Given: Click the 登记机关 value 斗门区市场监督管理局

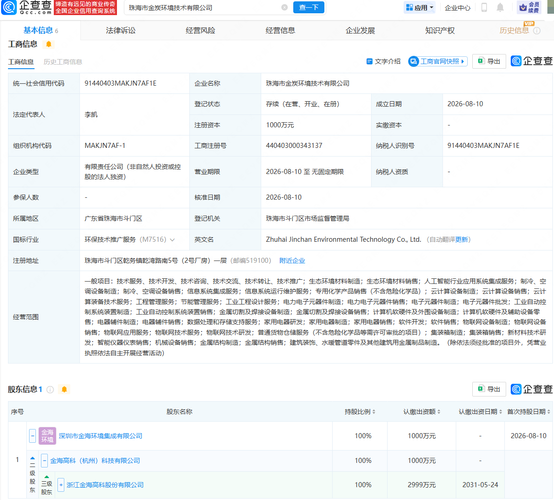Looking at the screenshot, I should click(x=307, y=218).
